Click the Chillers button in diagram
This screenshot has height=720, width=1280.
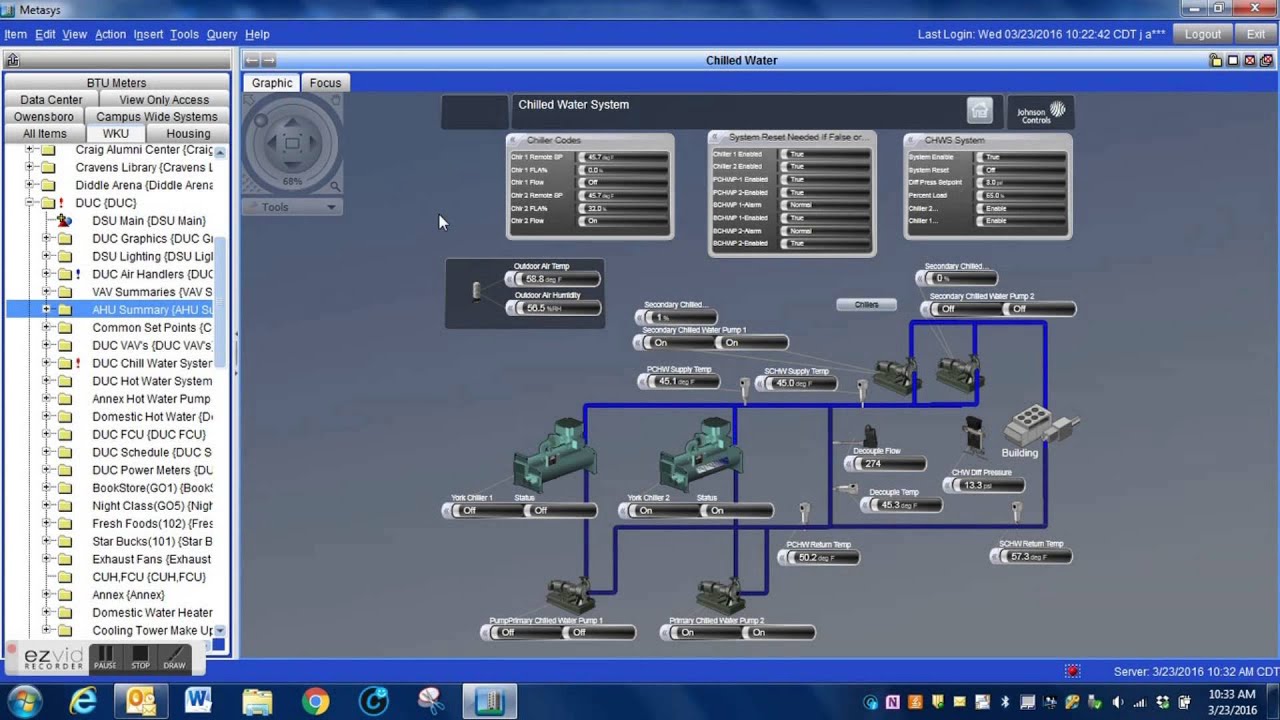click(x=866, y=304)
